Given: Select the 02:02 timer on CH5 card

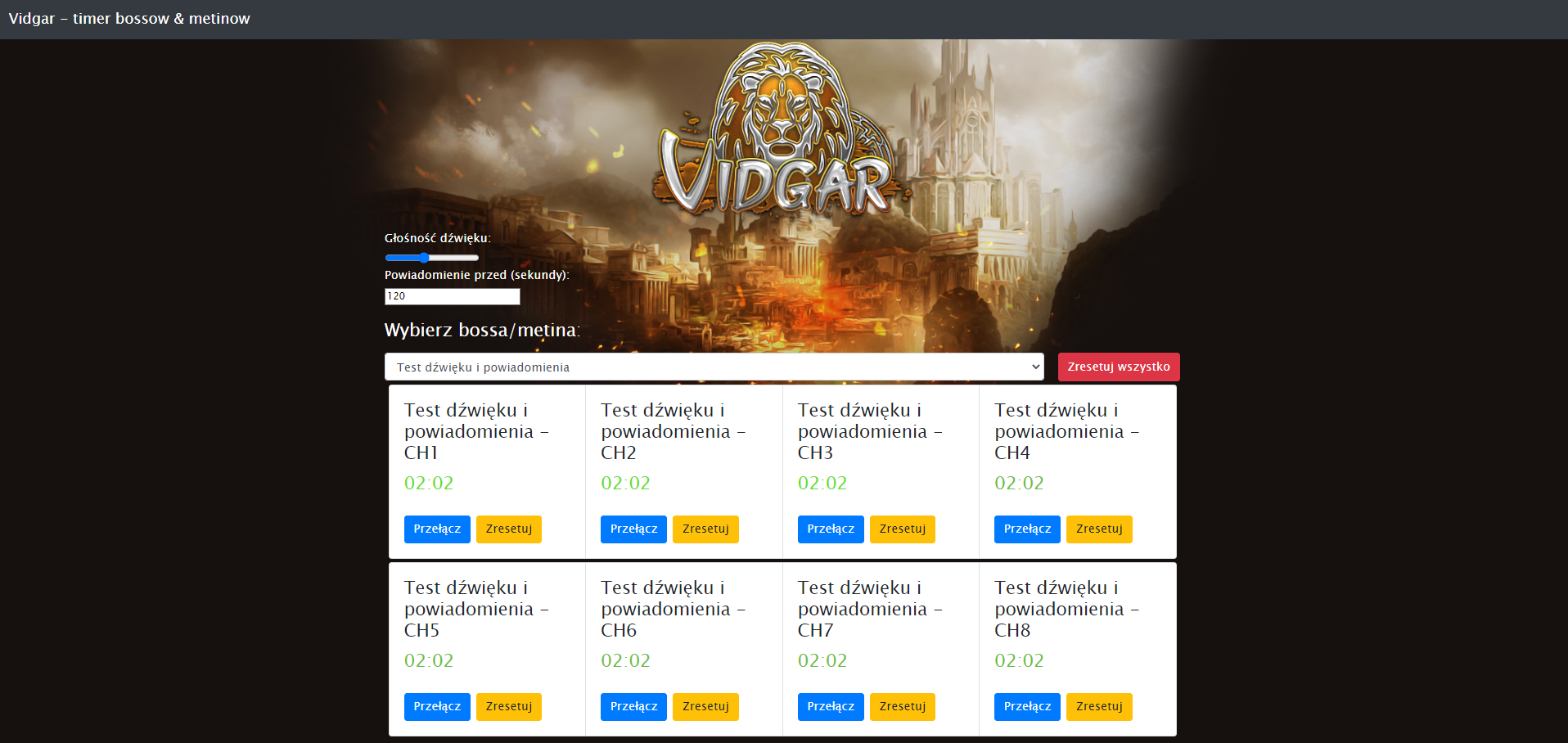Looking at the screenshot, I should pos(429,661).
